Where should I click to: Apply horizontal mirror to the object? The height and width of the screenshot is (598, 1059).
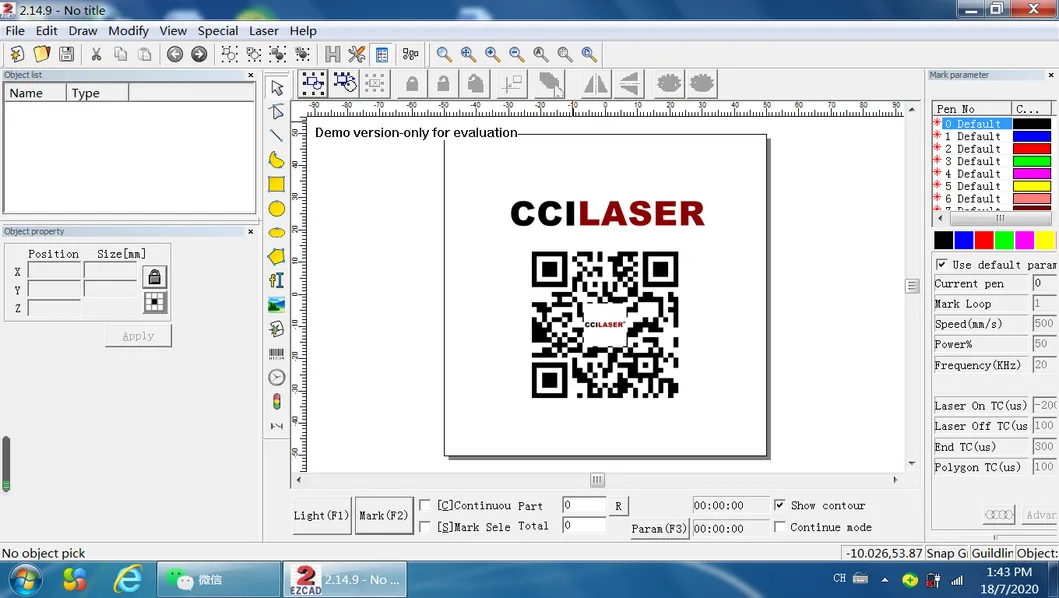[x=595, y=84]
